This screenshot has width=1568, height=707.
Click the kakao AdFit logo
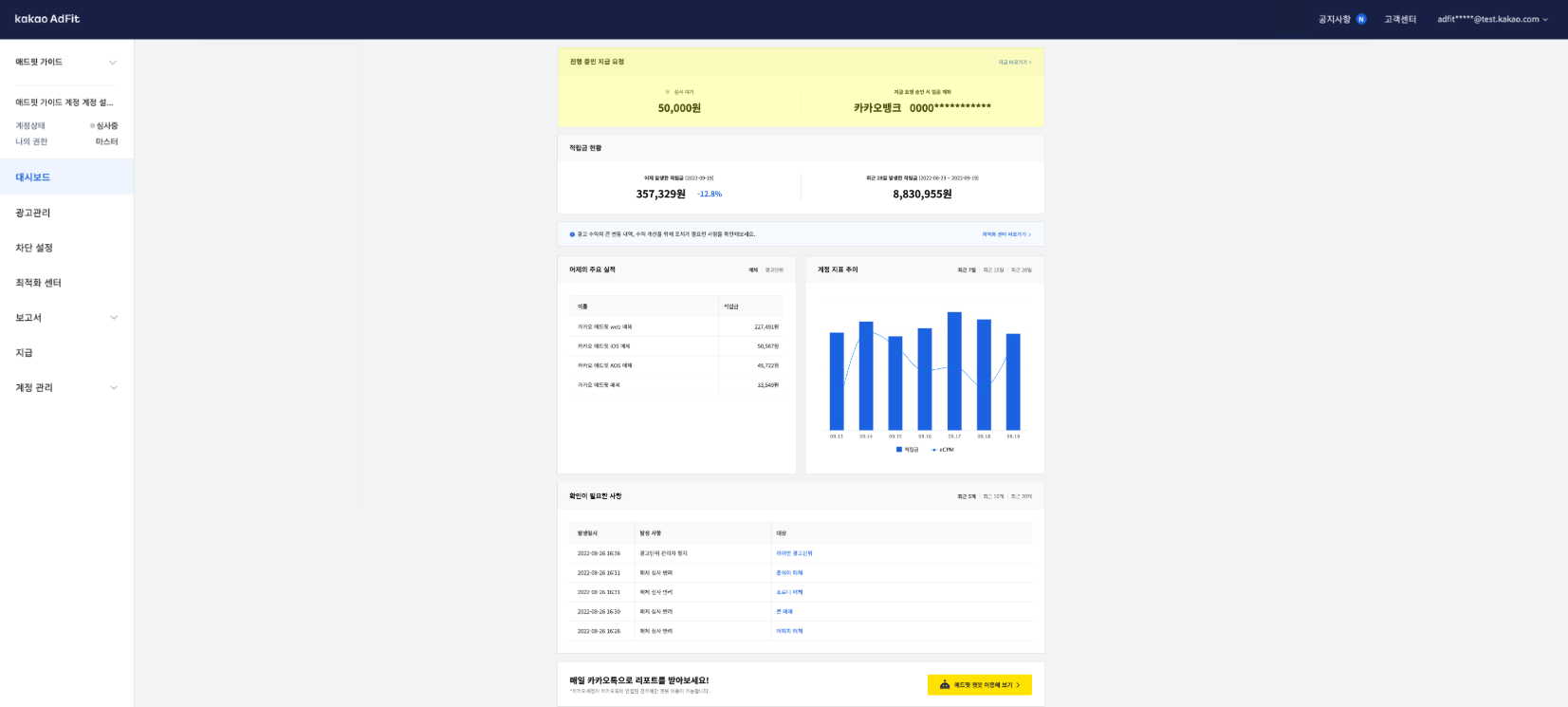[x=47, y=19]
